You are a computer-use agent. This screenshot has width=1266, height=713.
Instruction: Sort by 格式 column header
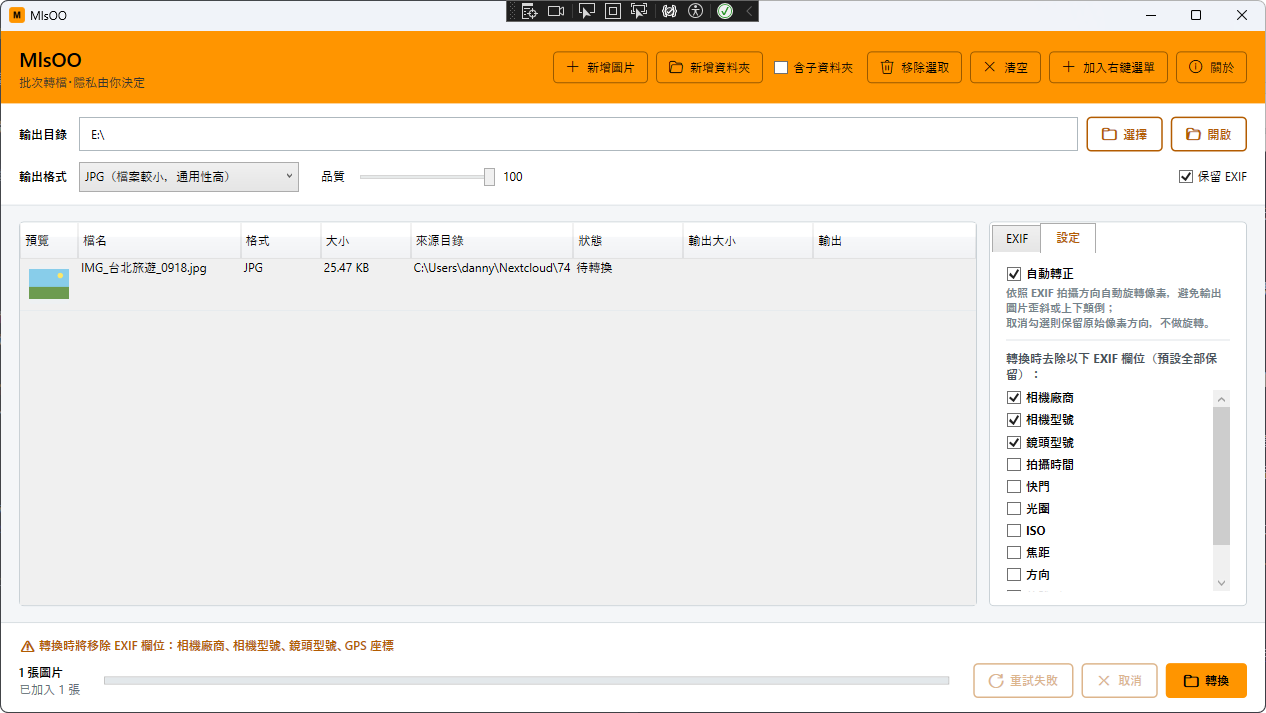pos(281,241)
